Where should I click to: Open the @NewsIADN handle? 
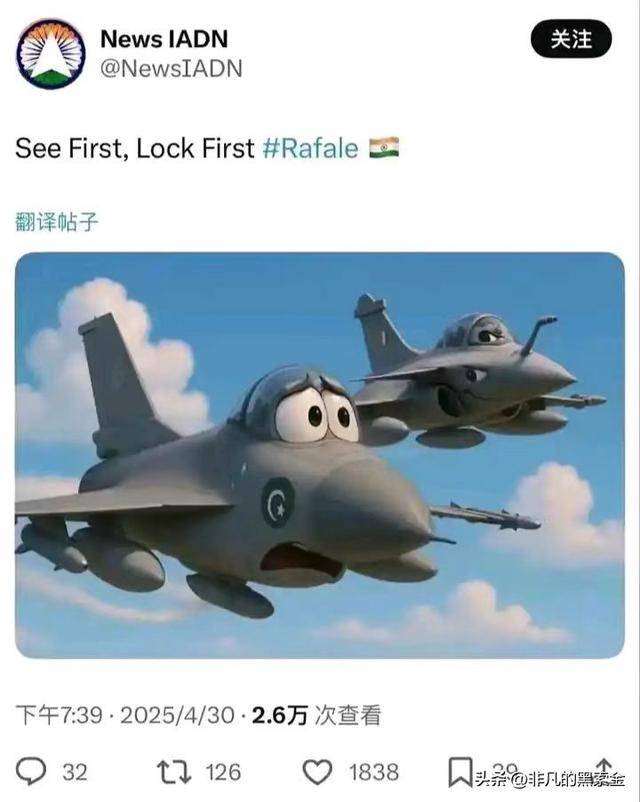[171, 69]
